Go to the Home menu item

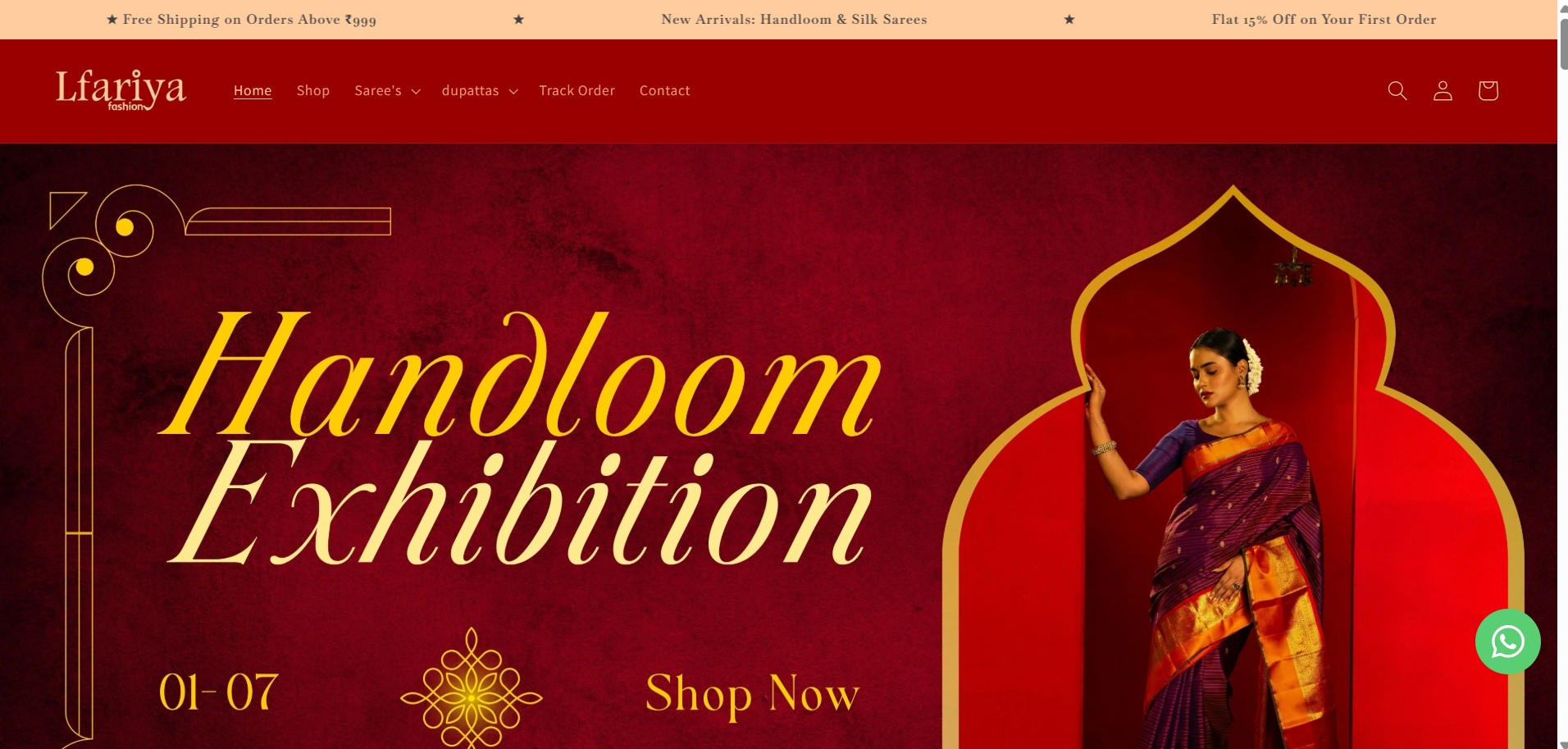[253, 90]
